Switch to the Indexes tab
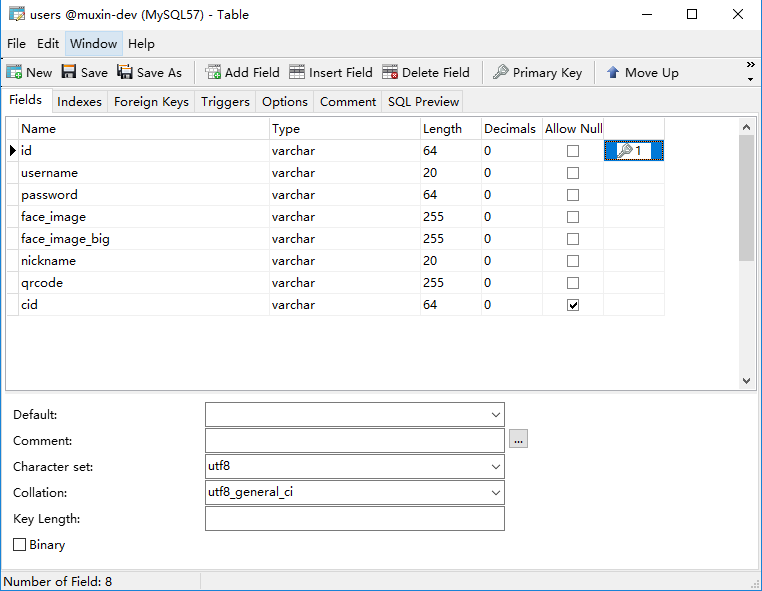This screenshot has height=591, width=762. click(x=79, y=102)
